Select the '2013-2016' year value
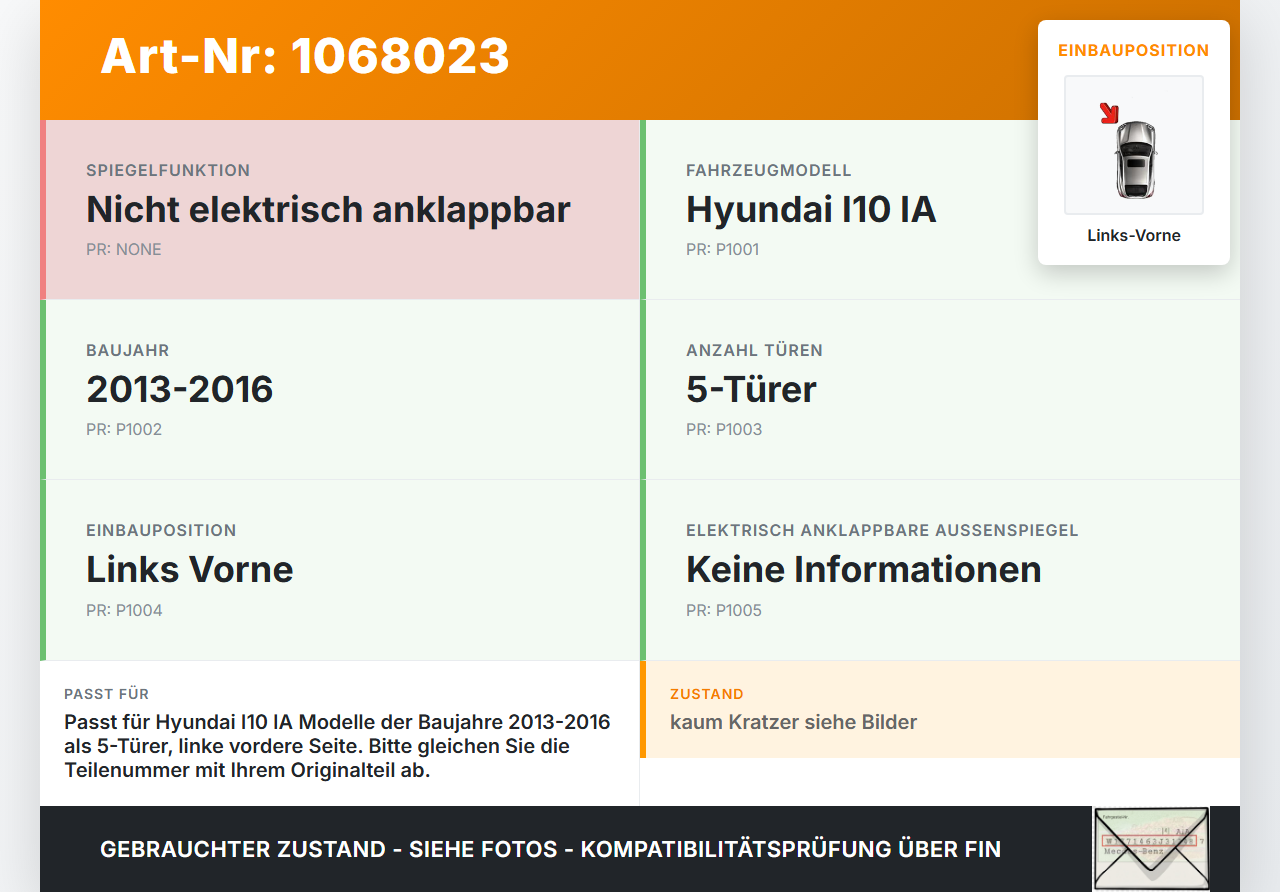The image size is (1280, 892). (180, 389)
